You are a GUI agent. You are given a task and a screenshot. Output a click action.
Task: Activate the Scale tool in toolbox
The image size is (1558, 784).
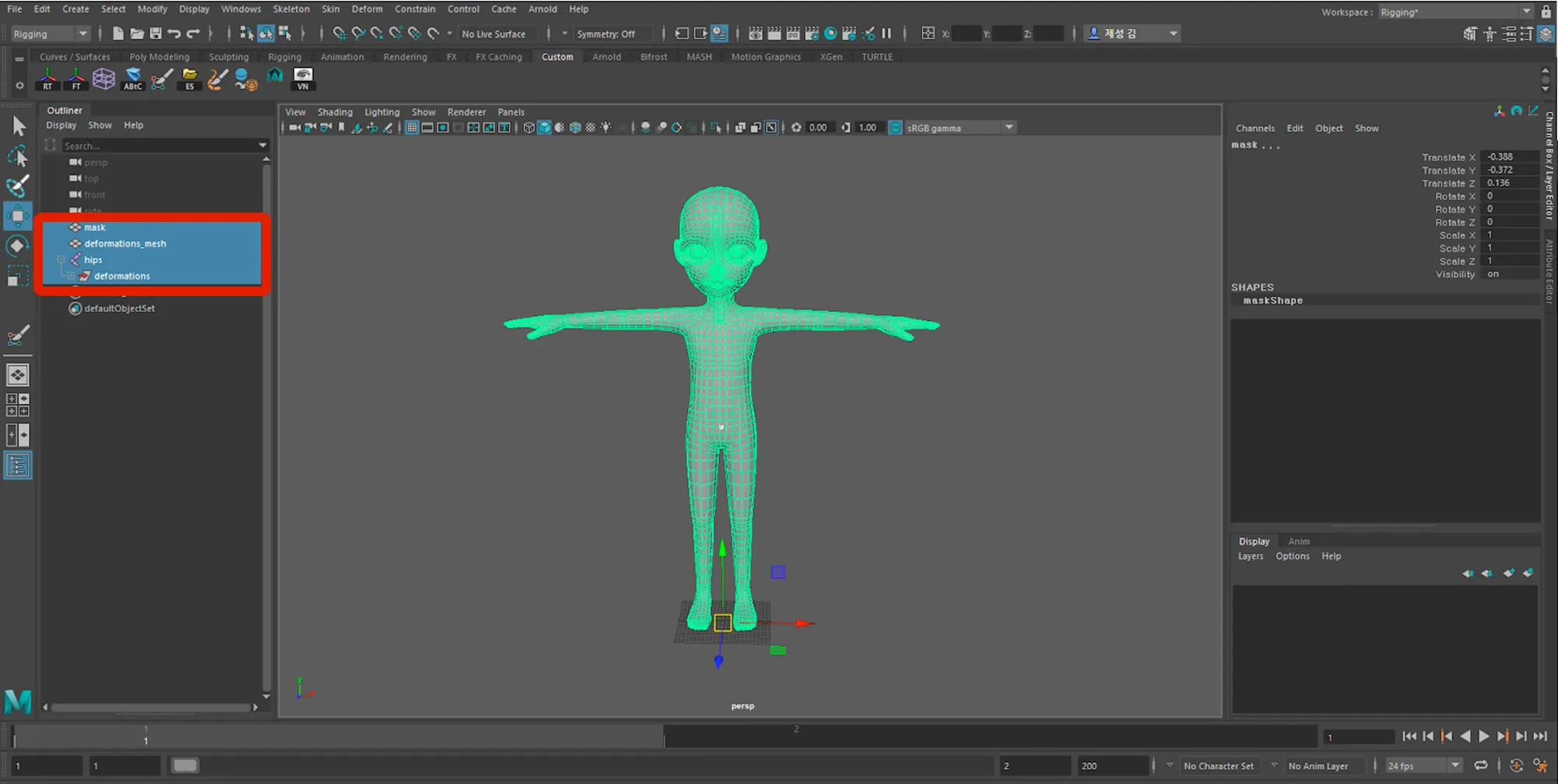(x=18, y=276)
